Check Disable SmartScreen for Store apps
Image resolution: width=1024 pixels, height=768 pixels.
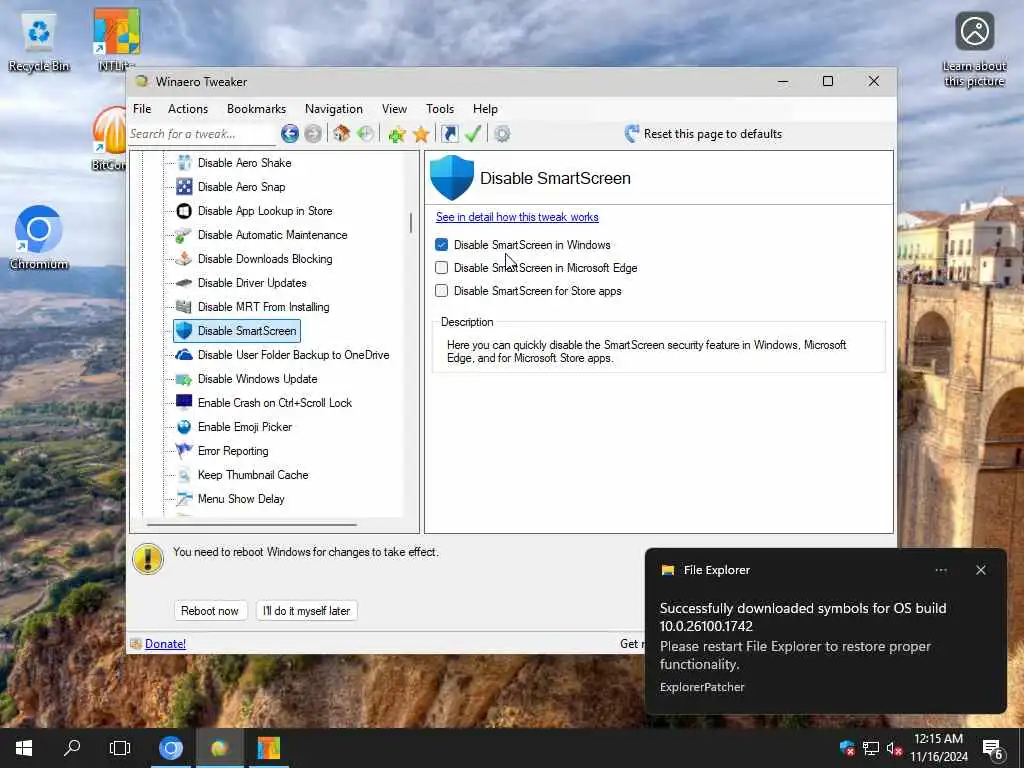pyautogui.click(x=441, y=291)
